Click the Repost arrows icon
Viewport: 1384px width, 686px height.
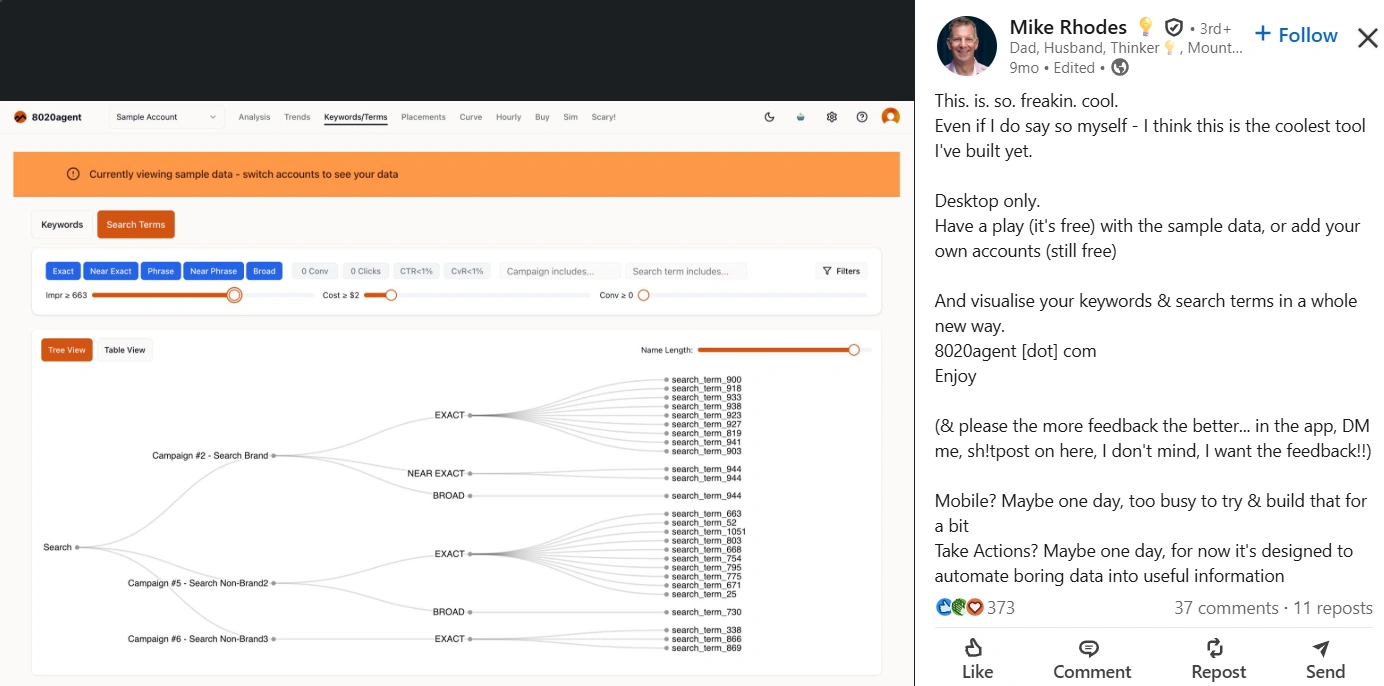click(1216, 648)
